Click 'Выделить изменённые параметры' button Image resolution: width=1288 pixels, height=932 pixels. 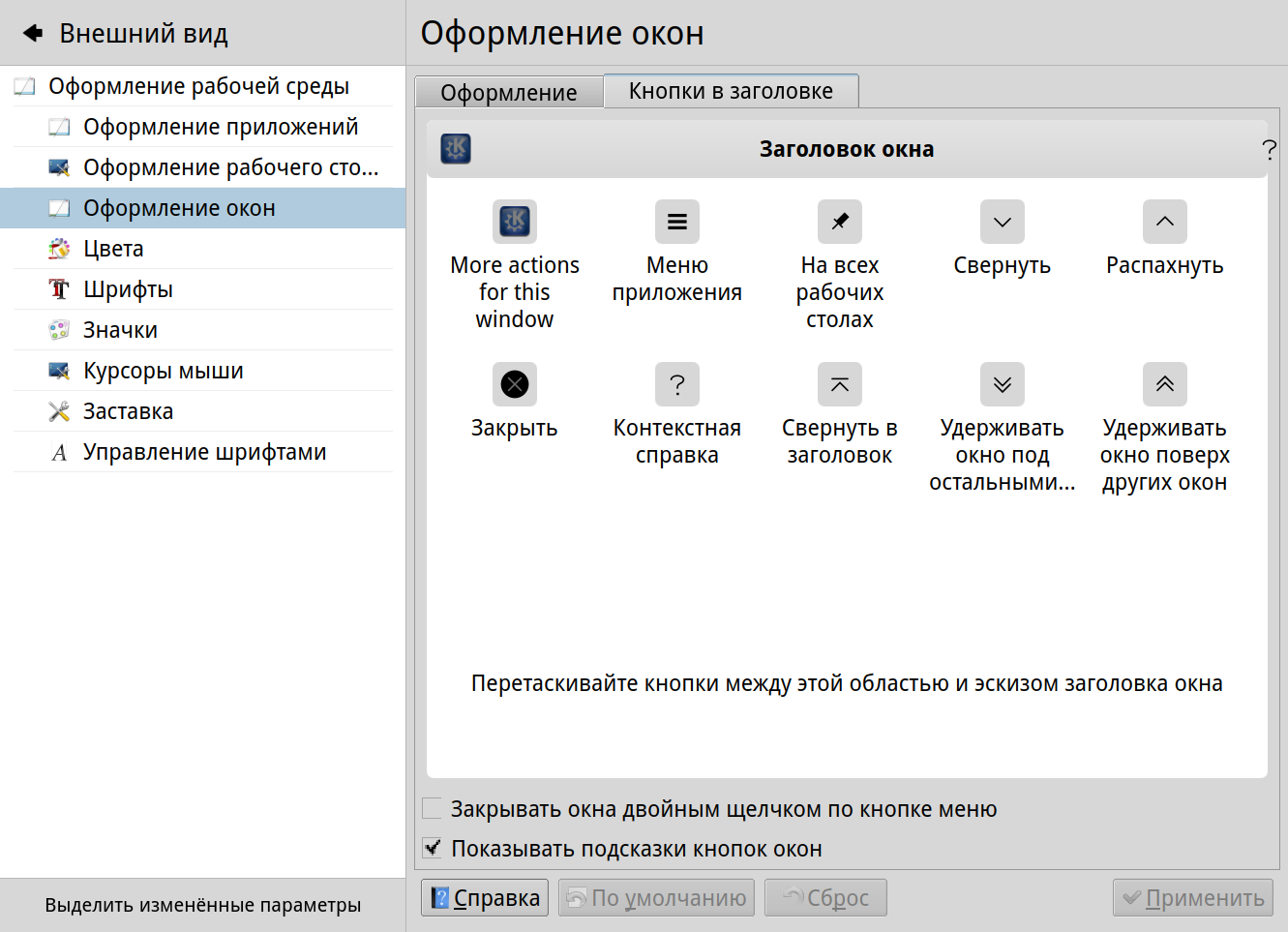(x=203, y=905)
